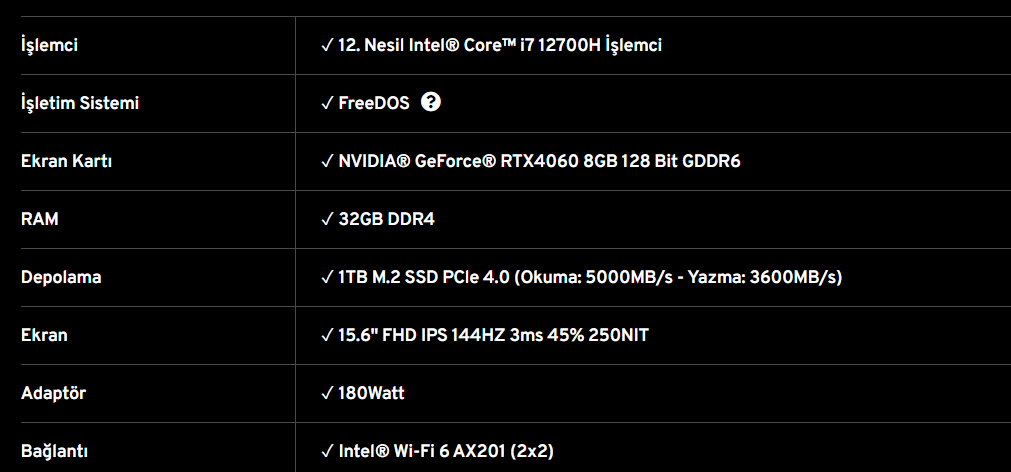Click the Intel Core i7 12700H processor text
The width and height of the screenshot is (1011, 472).
(x=500, y=45)
